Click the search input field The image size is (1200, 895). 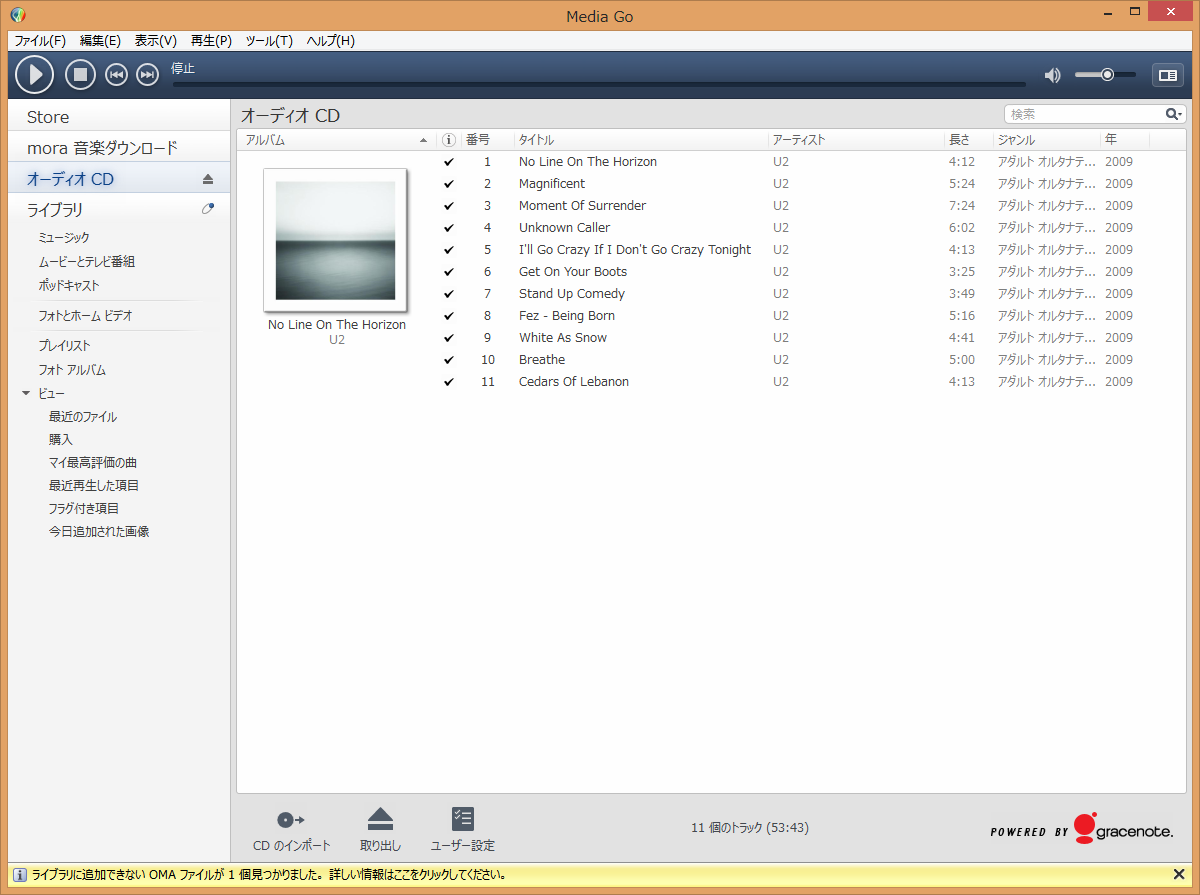click(1085, 115)
